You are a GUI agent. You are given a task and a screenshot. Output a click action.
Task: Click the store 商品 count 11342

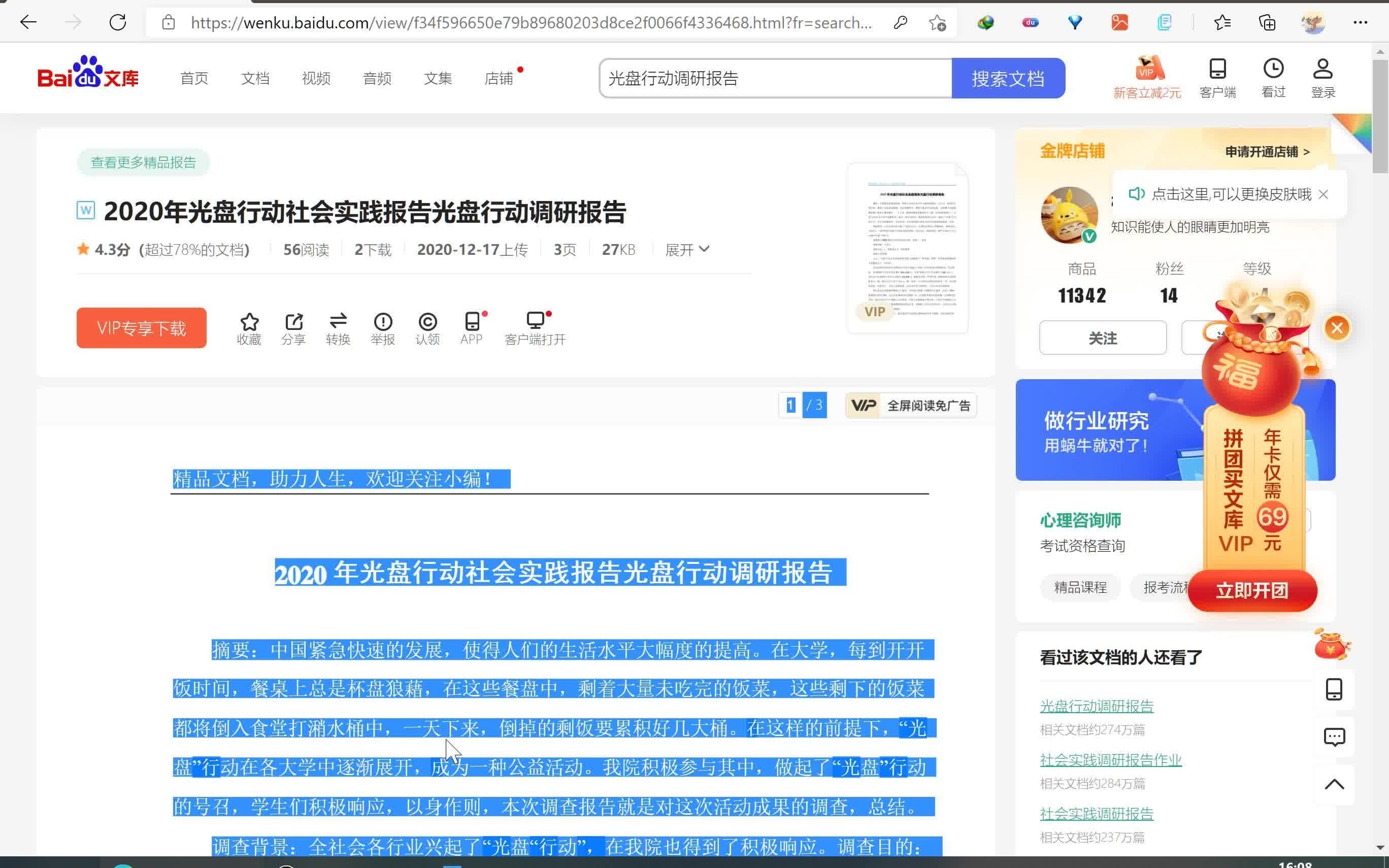click(1082, 295)
